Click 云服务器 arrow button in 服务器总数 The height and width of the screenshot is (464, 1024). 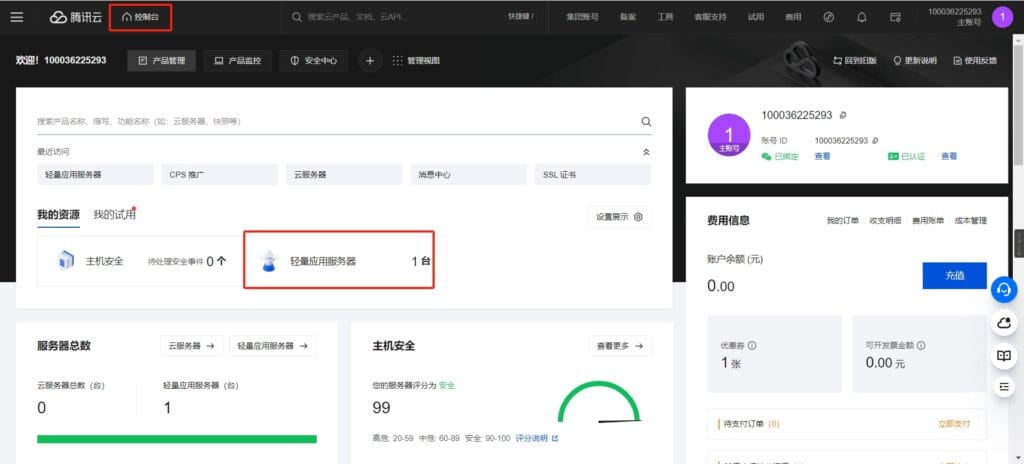point(192,346)
